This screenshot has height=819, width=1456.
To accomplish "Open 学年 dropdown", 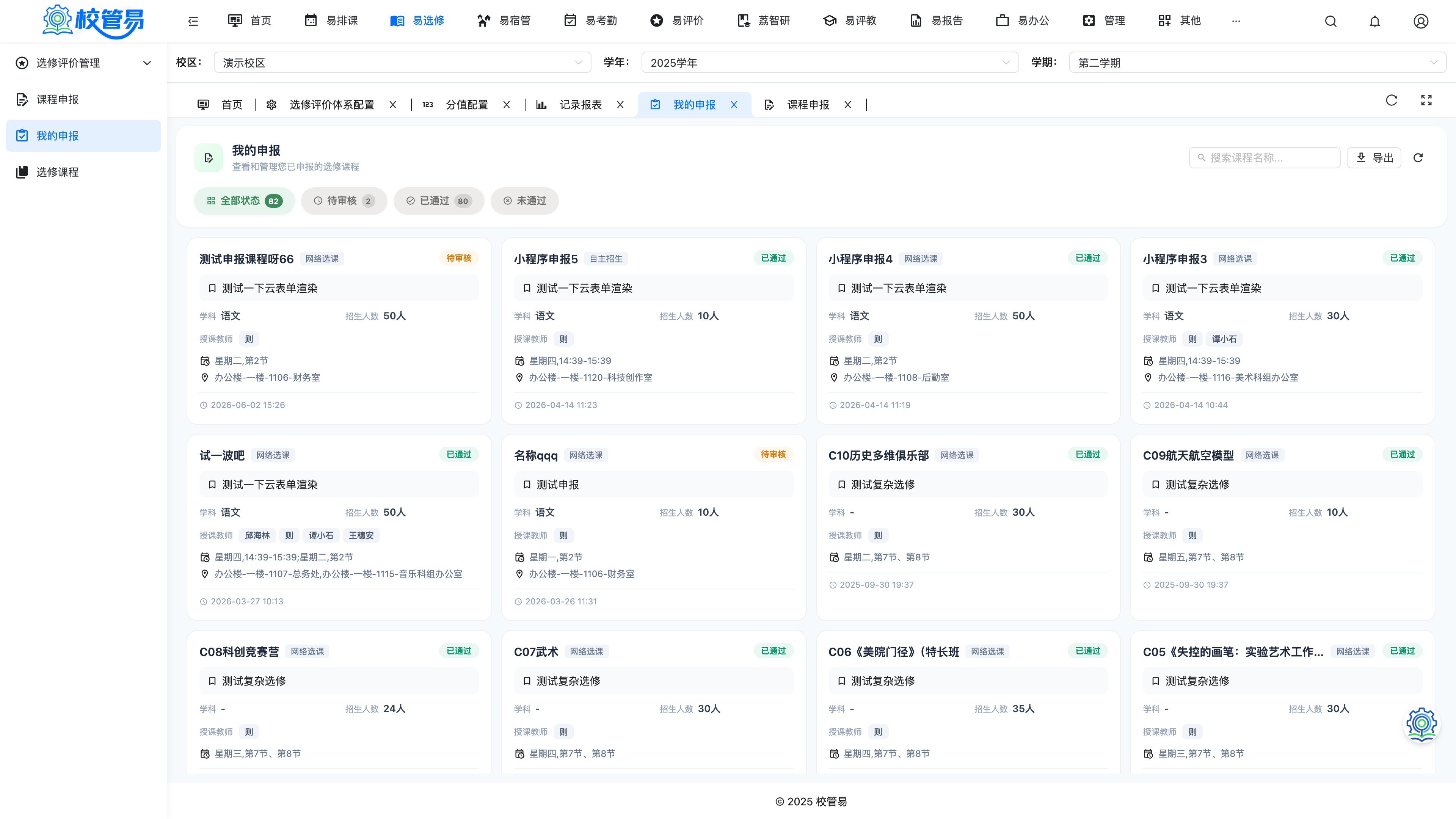I will [x=830, y=62].
